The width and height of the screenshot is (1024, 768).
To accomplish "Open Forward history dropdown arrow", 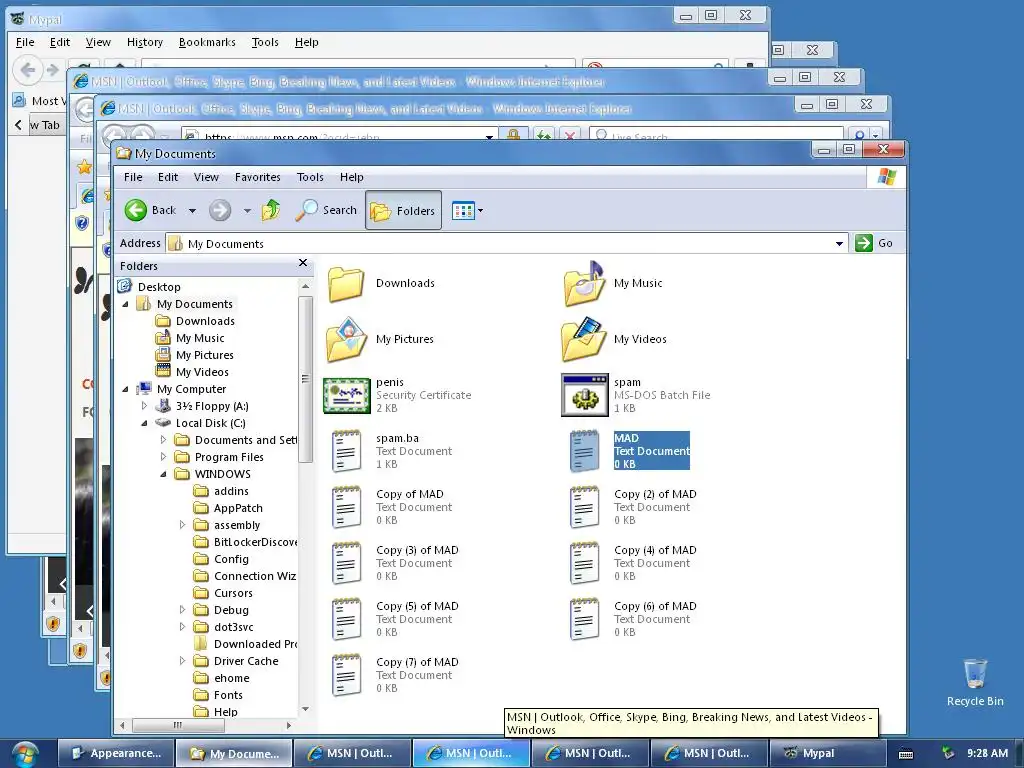I will coord(247,211).
